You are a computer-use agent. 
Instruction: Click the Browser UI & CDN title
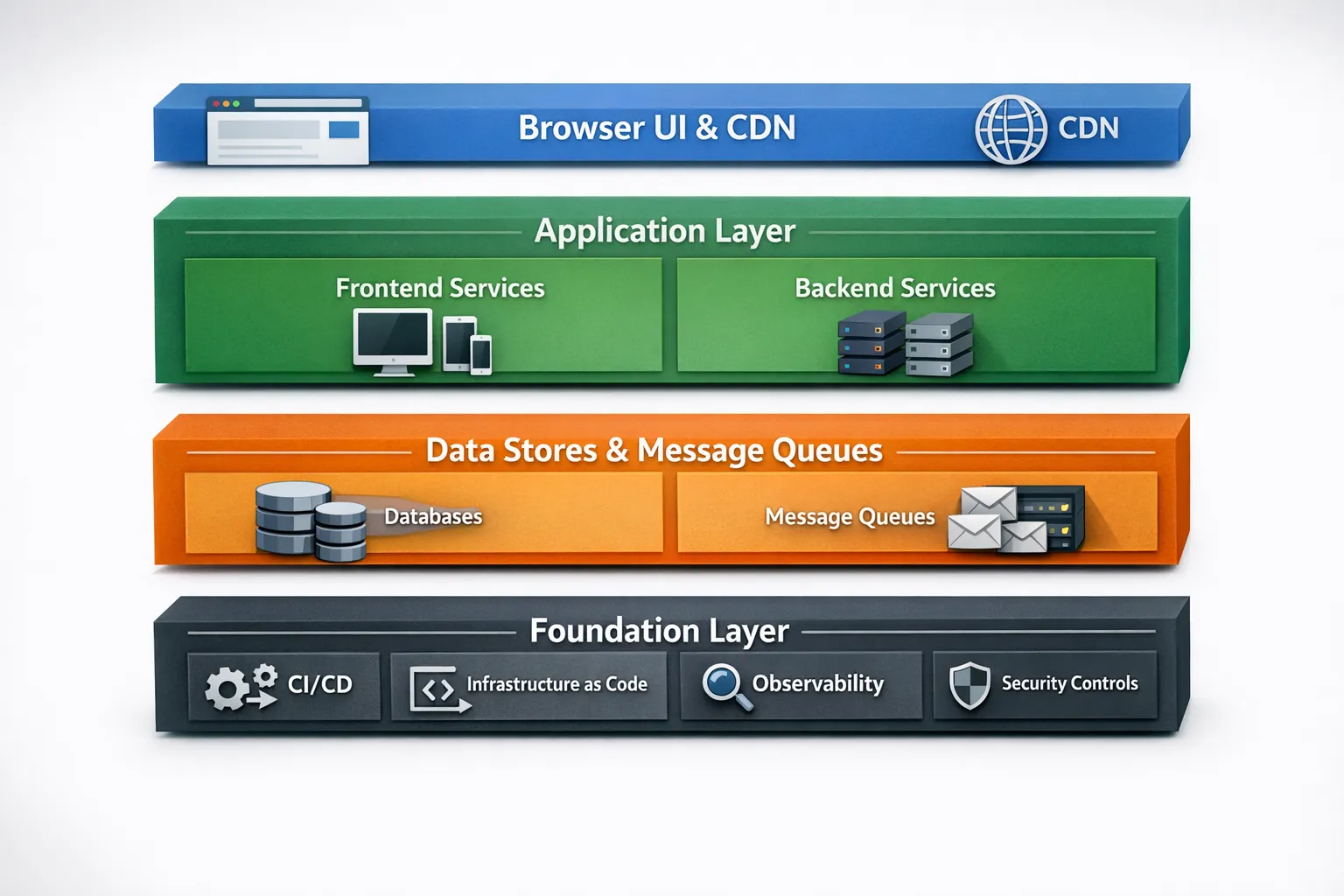(656, 128)
